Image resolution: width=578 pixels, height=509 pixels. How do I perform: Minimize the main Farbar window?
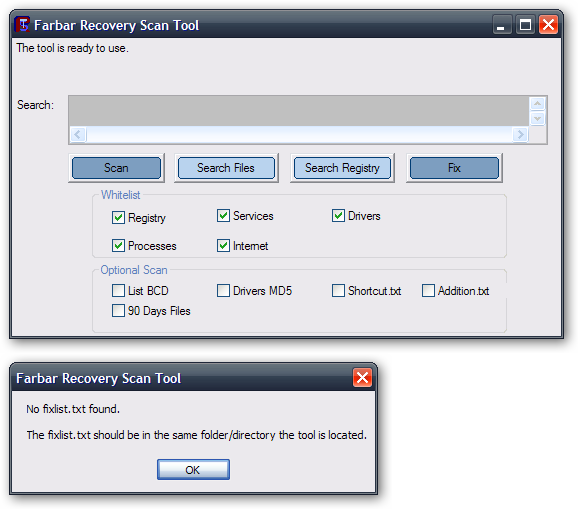(501, 25)
